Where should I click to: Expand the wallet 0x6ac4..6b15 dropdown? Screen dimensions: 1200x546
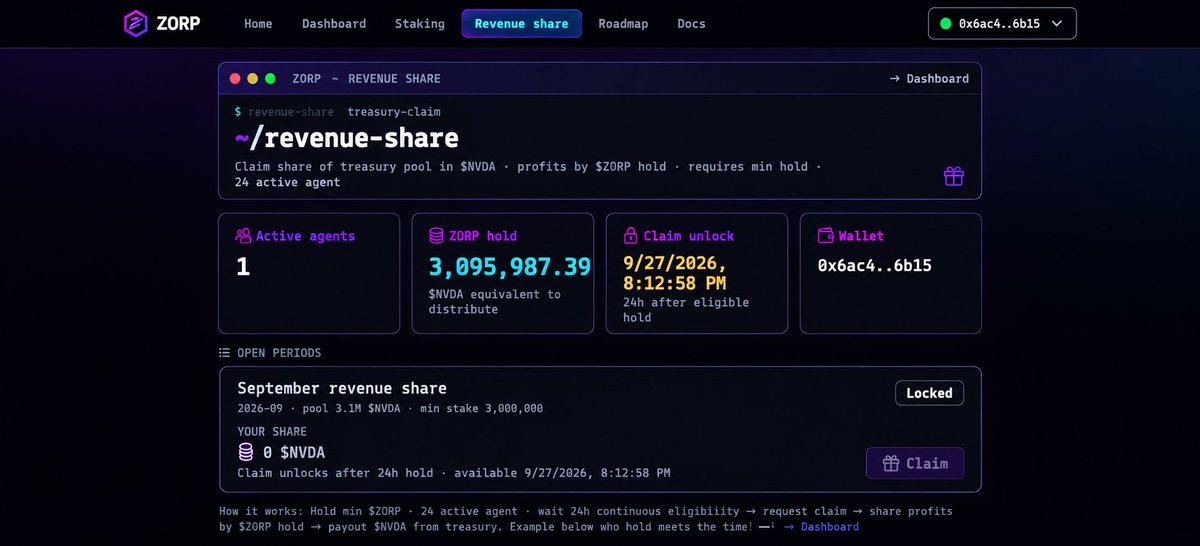[x=1003, y=23]
